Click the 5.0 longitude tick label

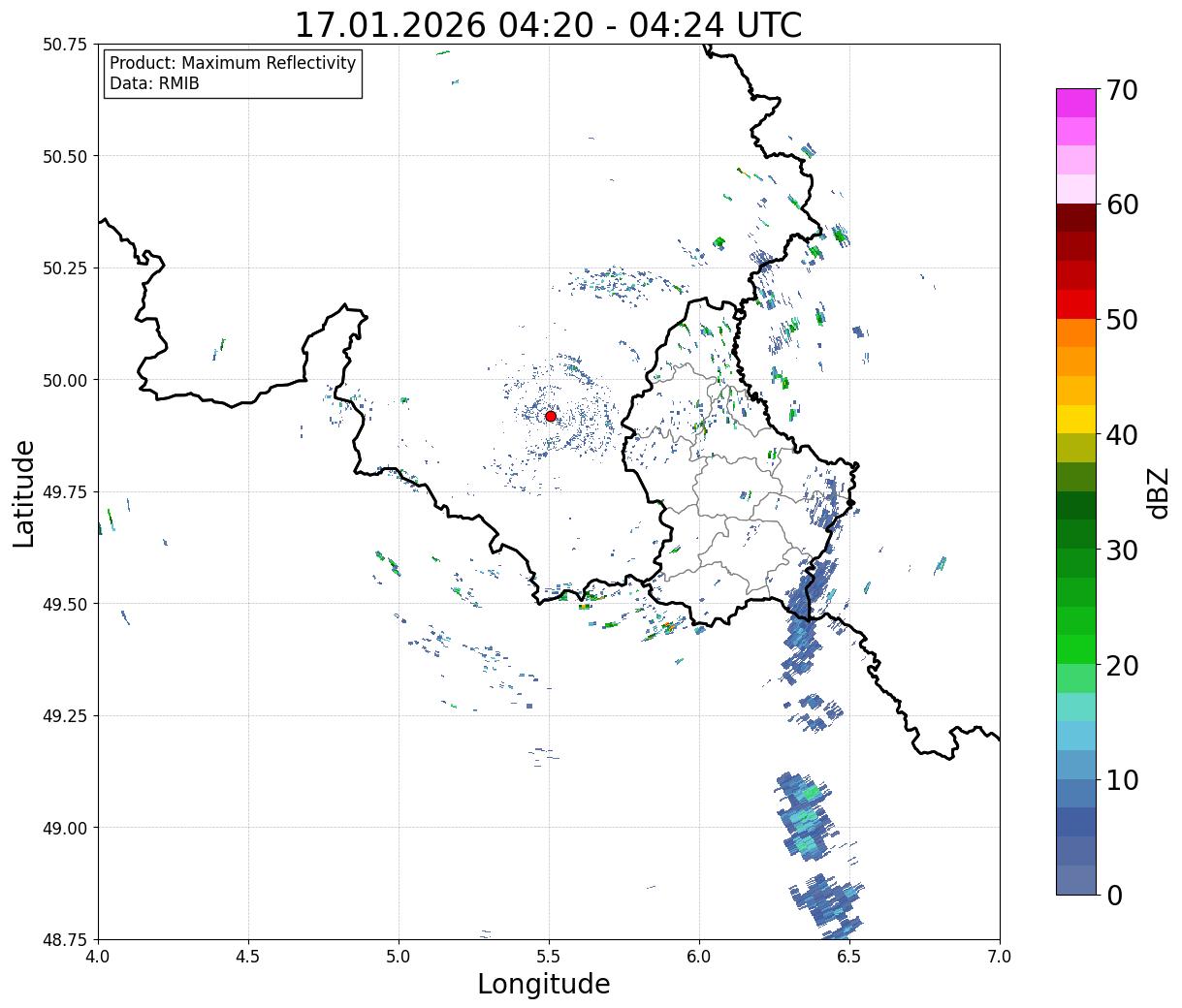tap(399, 957)
